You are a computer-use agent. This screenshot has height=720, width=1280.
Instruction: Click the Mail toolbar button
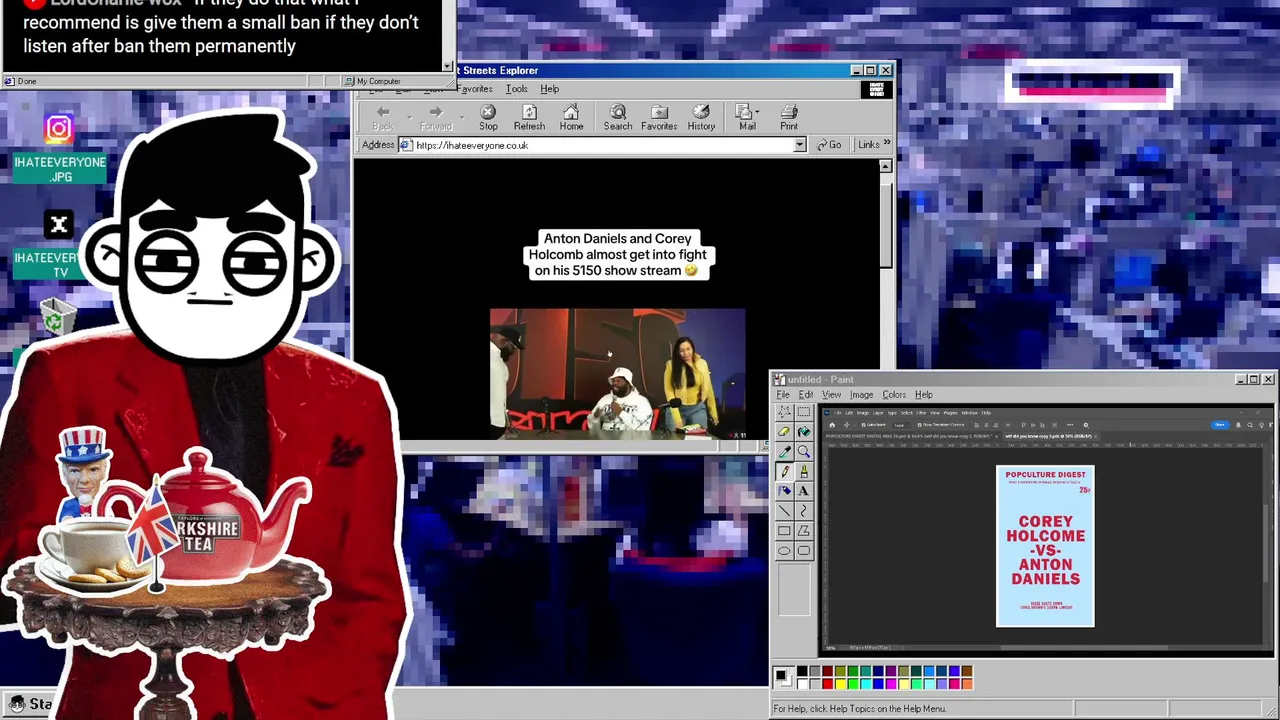coord(747,117)
